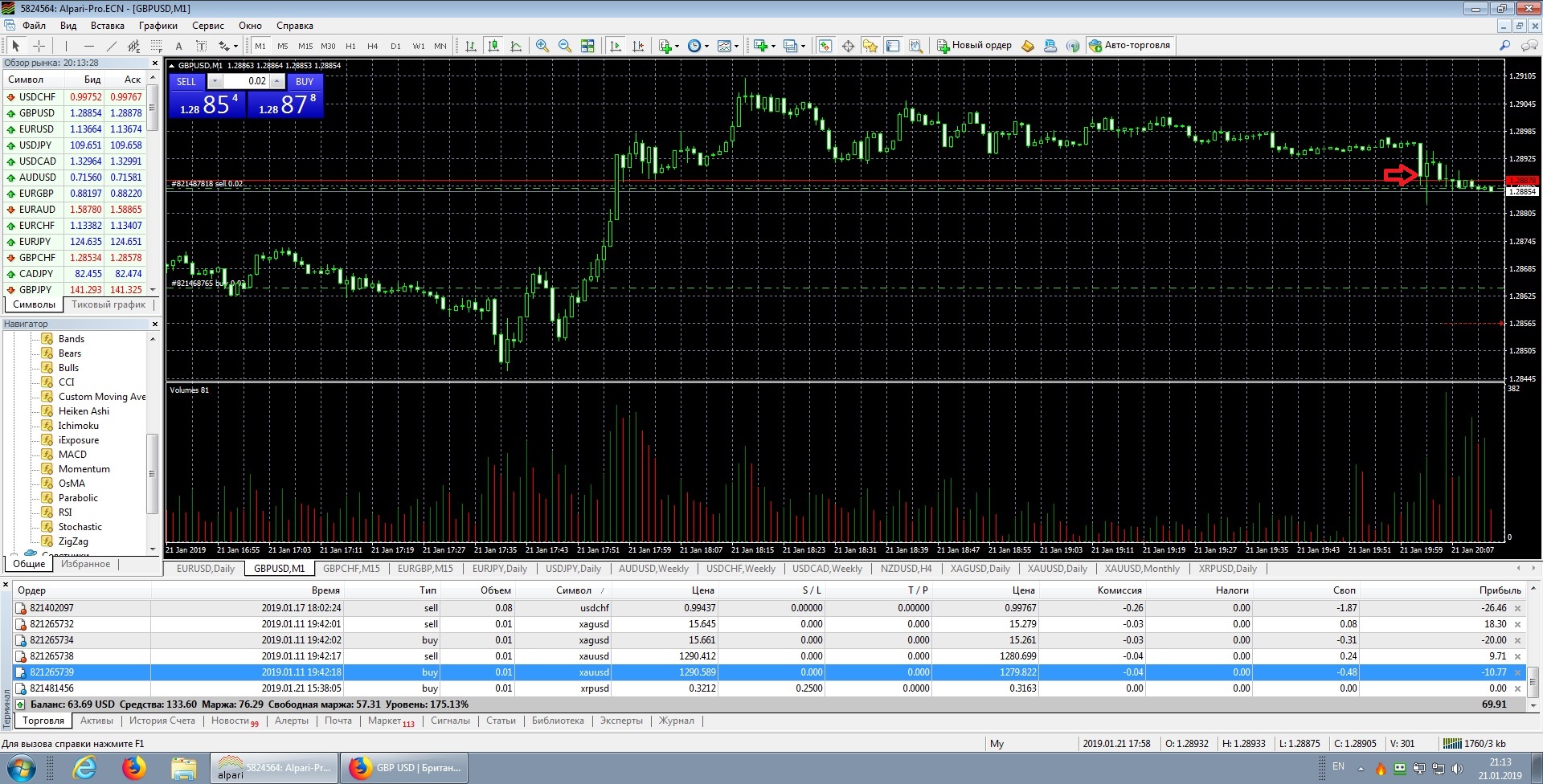Toggle the H4 timeframe button
This screenshot has width=1543, height=784.
pyautogui.click(x=372, y=46)
